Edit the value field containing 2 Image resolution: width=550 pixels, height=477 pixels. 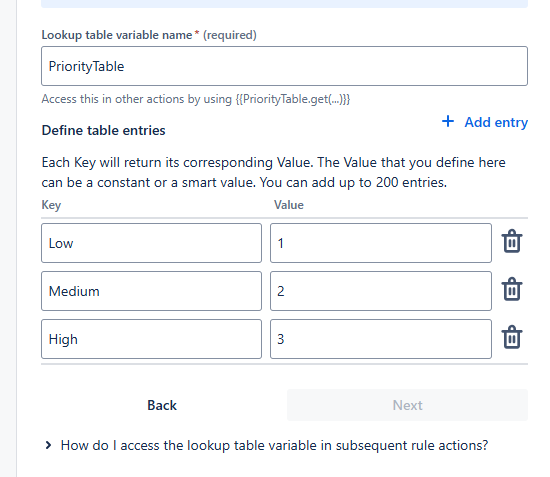[381, 291]
